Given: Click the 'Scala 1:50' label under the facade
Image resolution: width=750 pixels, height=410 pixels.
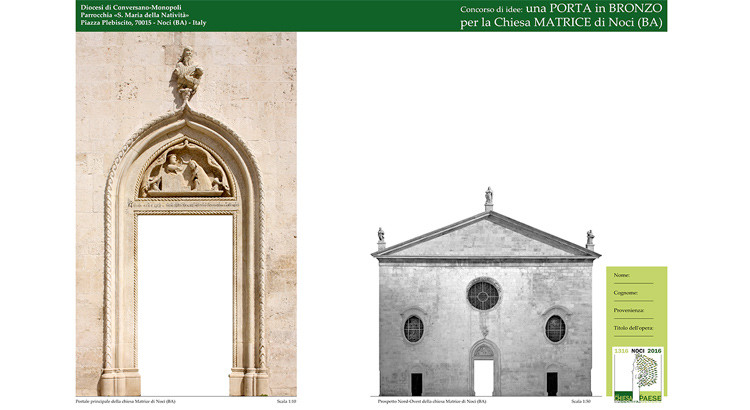Looking at the screenshot, I should (581, 401).
